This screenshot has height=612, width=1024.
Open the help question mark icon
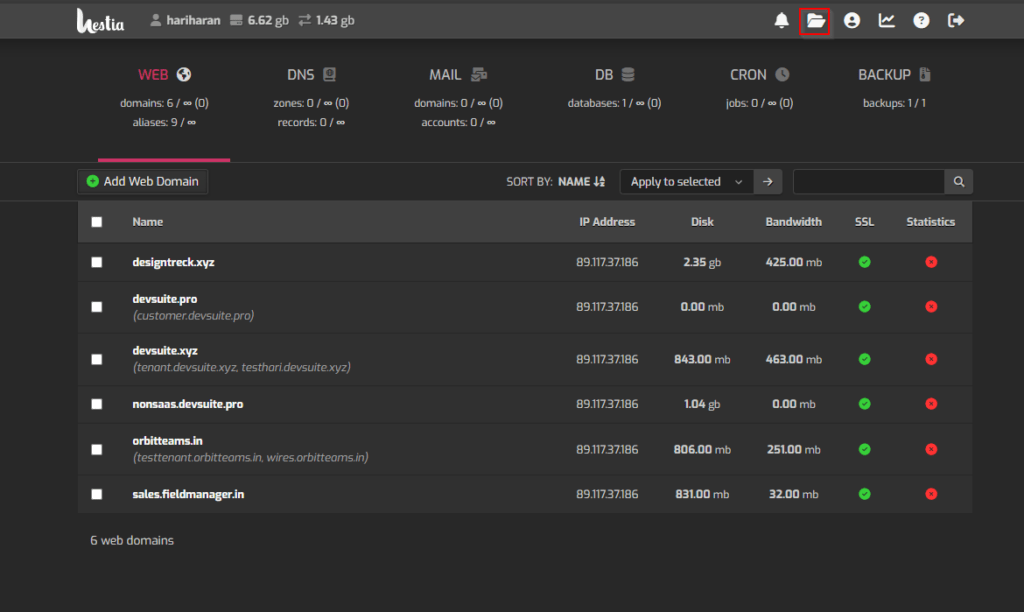(921, 20)
